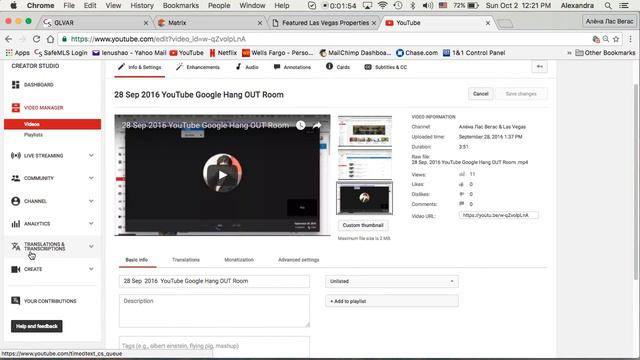Screen dimensions: 640x360
Task: Open the Apple menu
Action: [13, 5]
